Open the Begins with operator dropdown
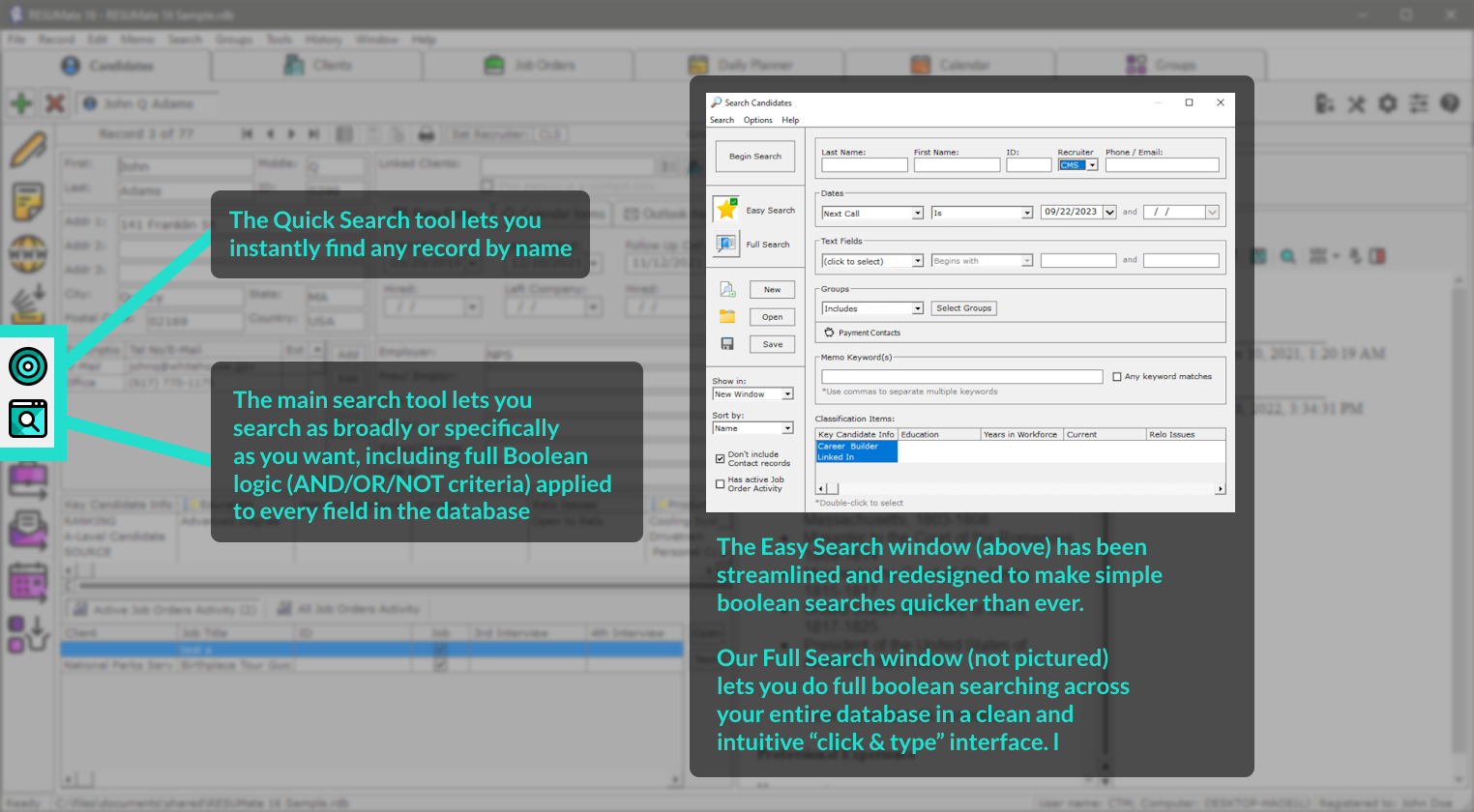Viewport: 1474px width, 812px height. 1027,261
